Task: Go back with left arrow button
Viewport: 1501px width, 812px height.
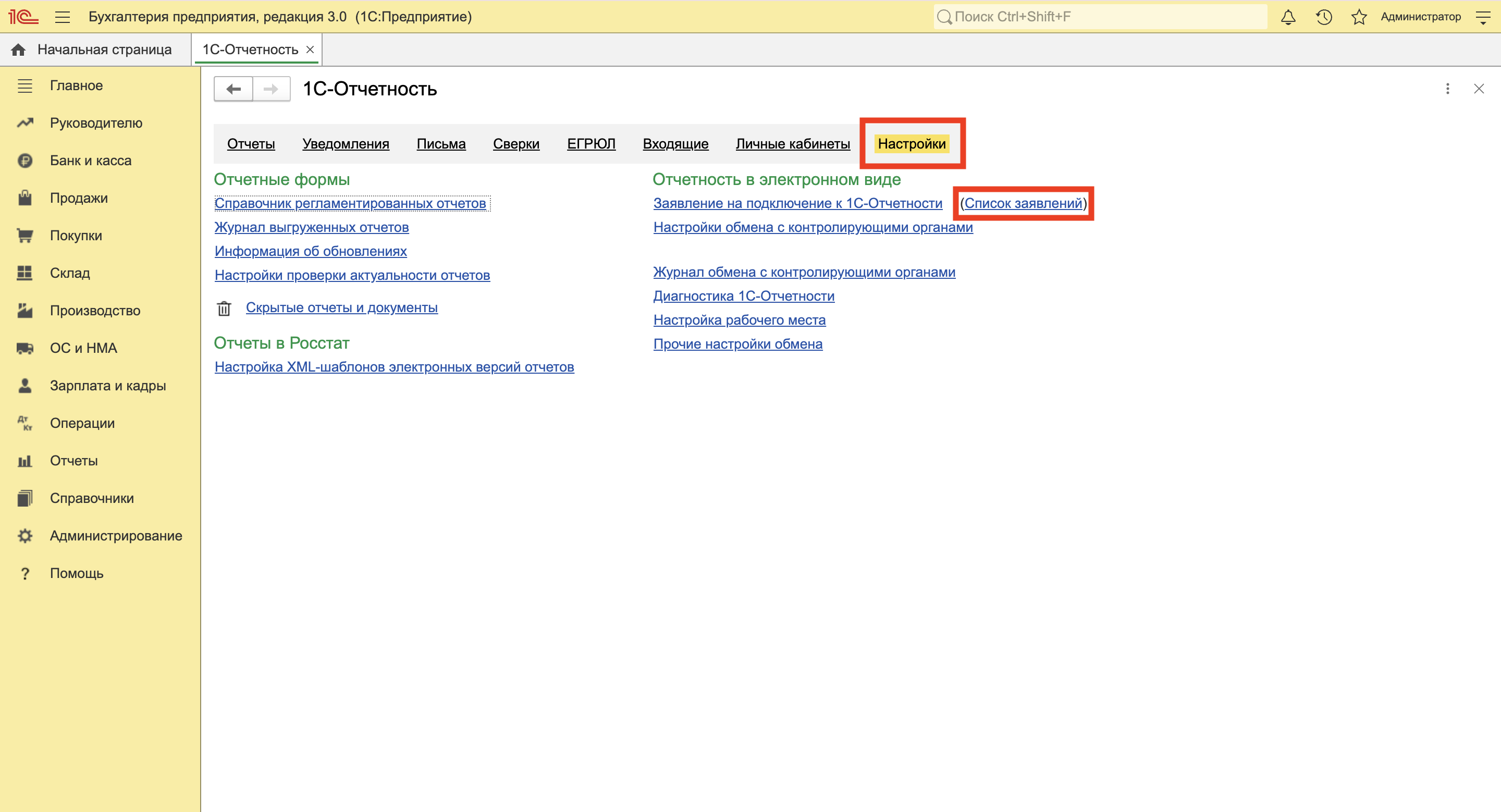Action: pyautogui.click(x=233, y=89)
